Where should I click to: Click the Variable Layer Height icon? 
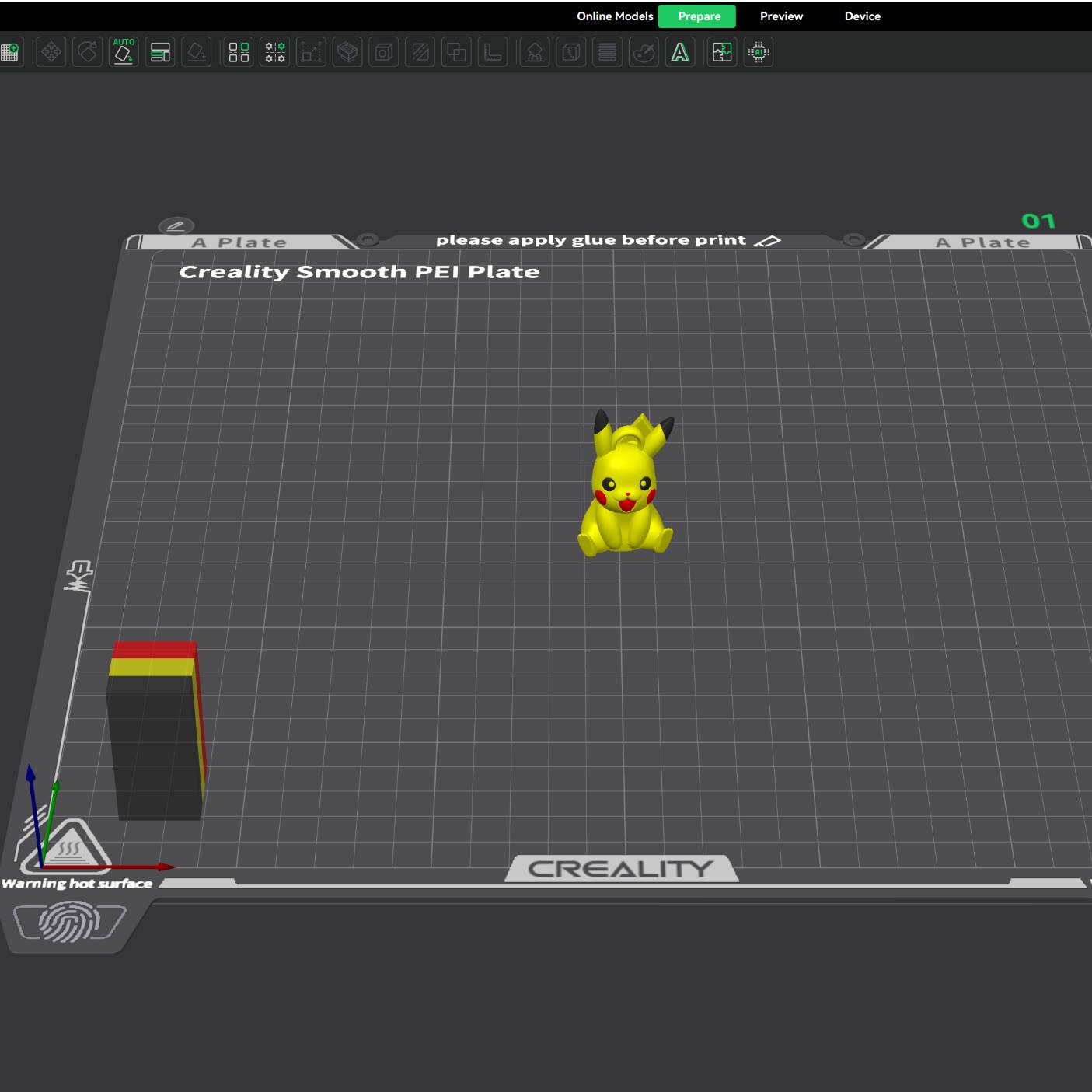pyautogui.click(x=607, y=52)
